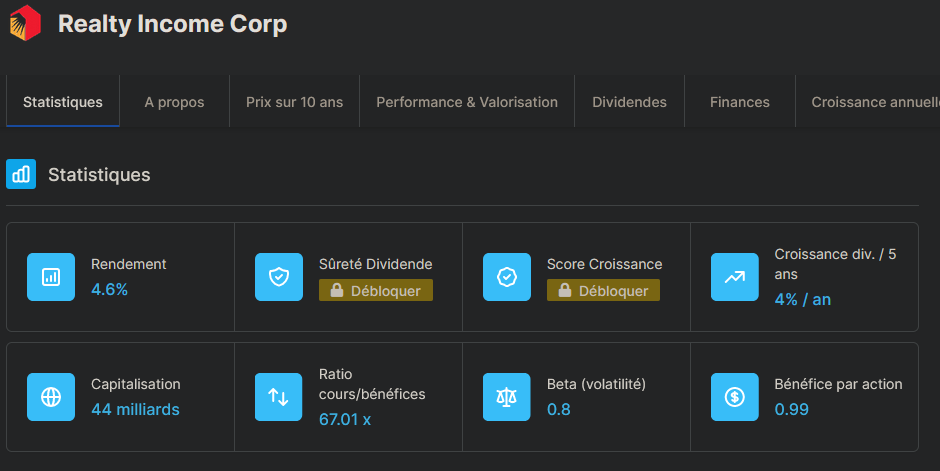Click the Realty Income Corp logo icon
The width and height of the screenshot is (940, 471).
[25, 23]
